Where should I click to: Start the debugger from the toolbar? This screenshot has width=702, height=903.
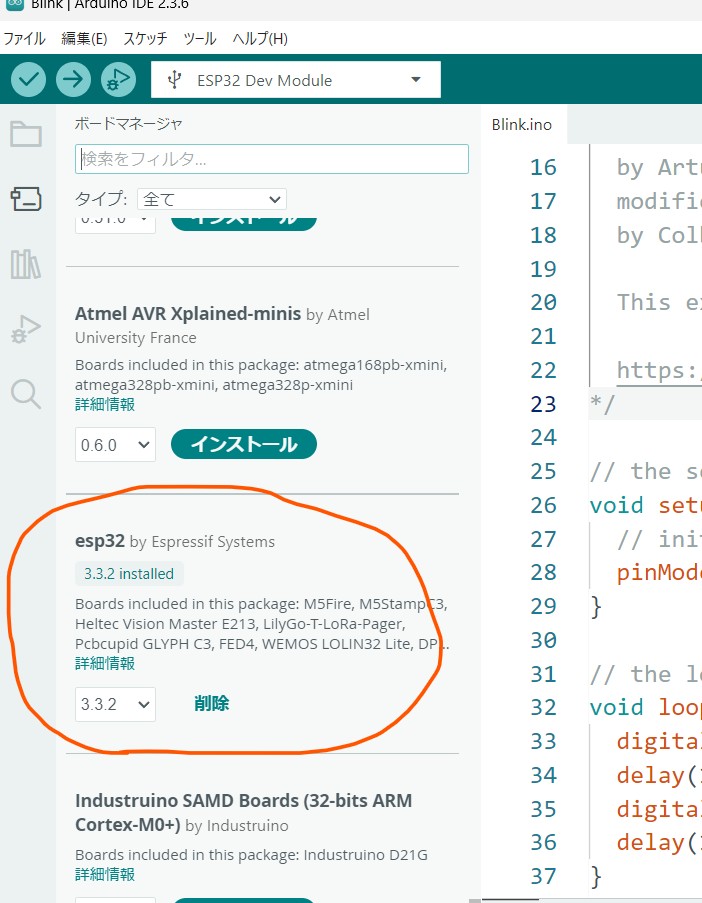[x=117, y=80]
